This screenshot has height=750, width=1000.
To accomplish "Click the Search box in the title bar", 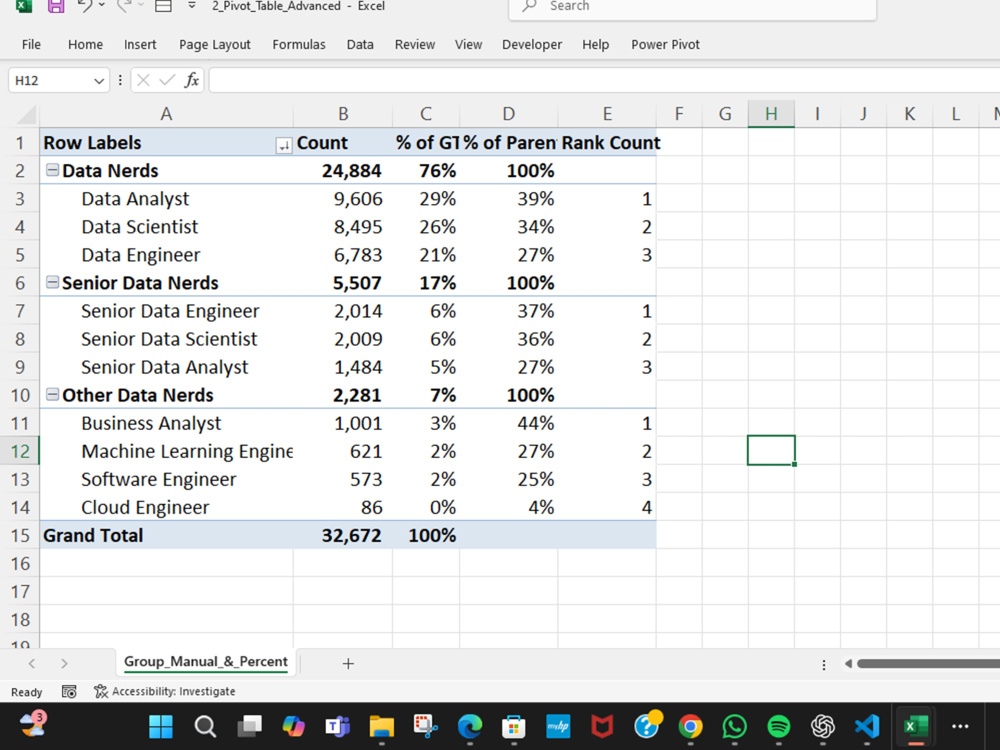I will pyautogui.click(x=692, y=8).
